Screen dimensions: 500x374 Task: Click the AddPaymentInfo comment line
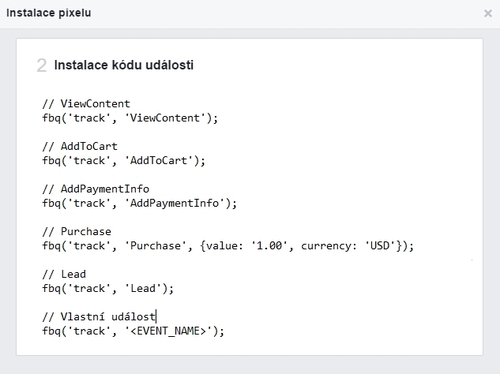click(x=96, y=189)
